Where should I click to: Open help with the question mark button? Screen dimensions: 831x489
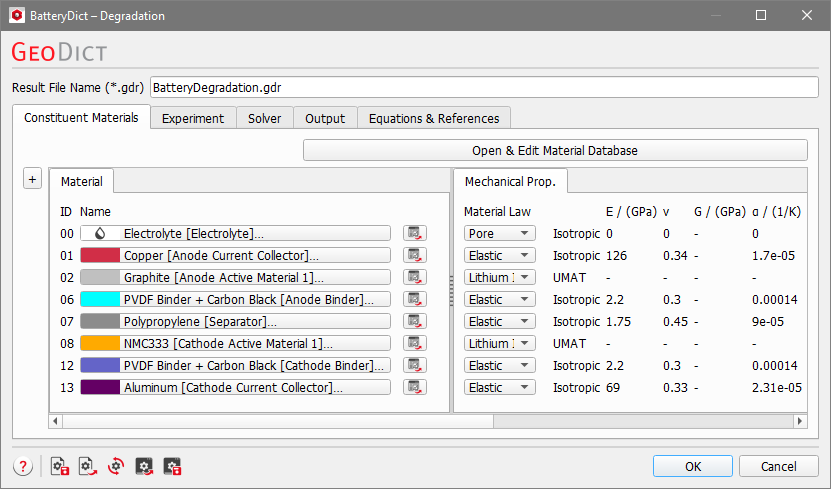23,467
